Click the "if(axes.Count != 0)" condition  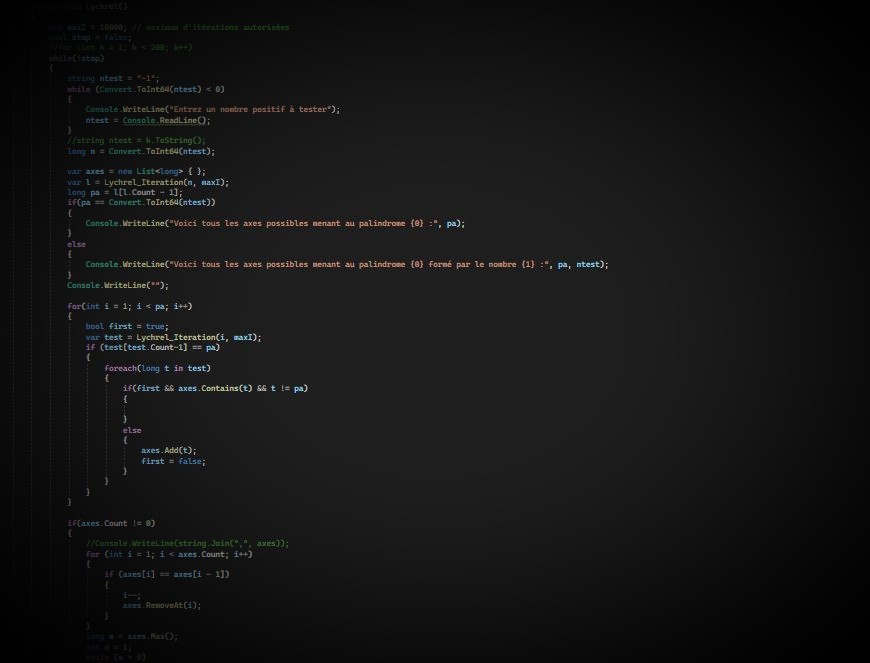tap(111, 523)
